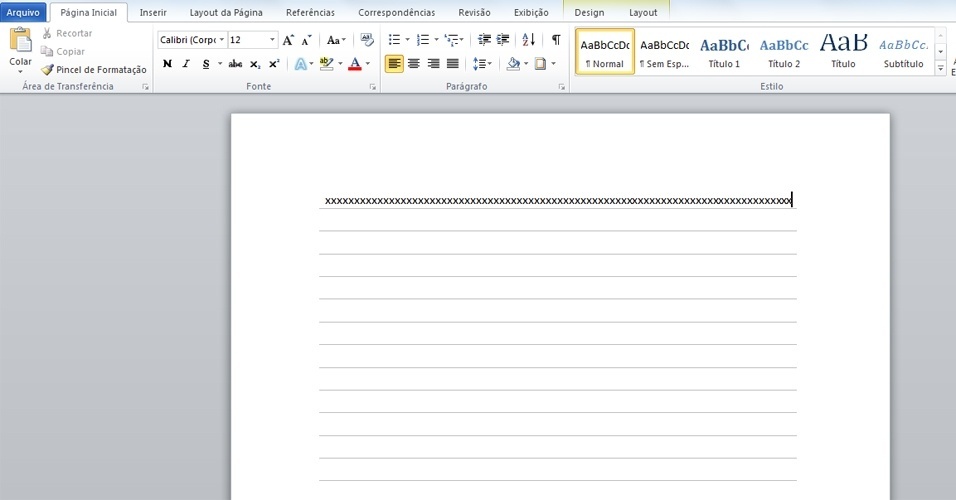Open the font name combo box
Viewport: 956px width, 500px height.
point(192,40)
